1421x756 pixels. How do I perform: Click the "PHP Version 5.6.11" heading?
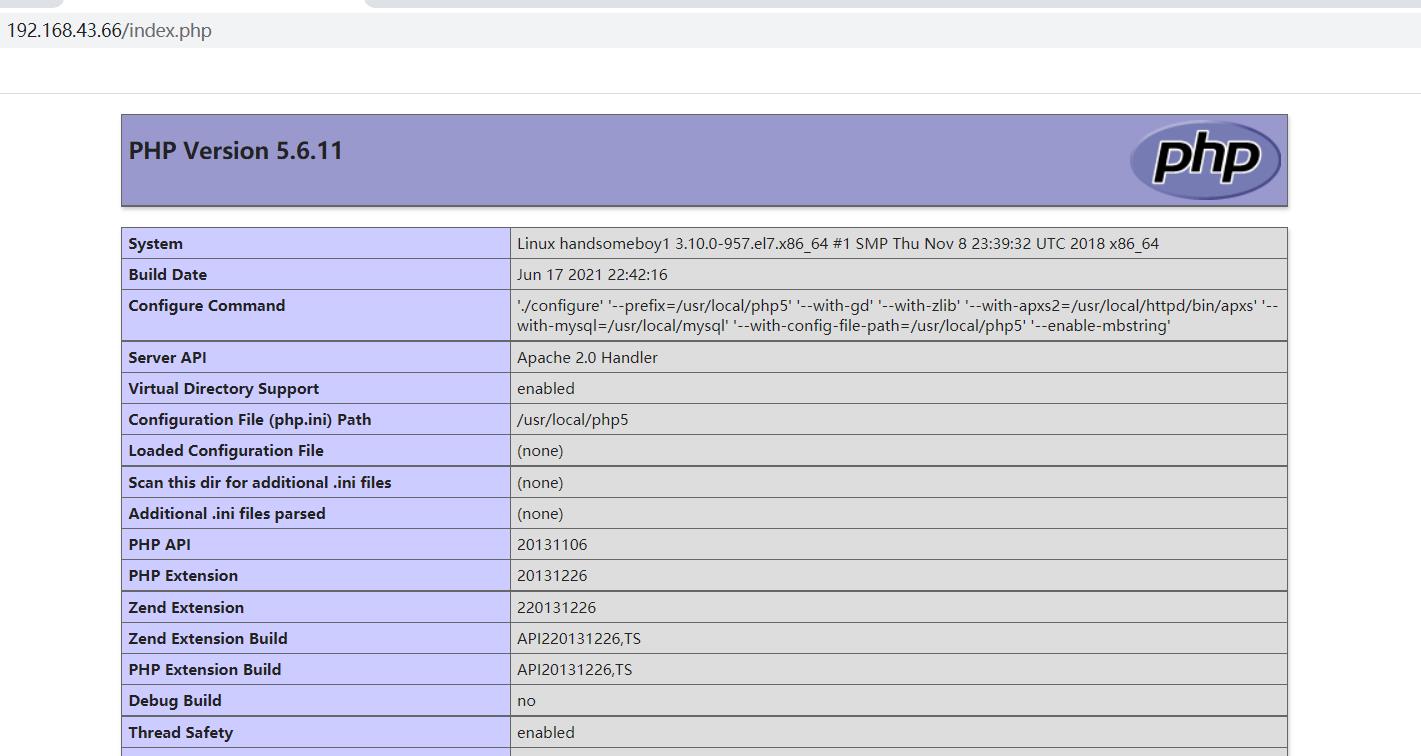click(236, 151)
